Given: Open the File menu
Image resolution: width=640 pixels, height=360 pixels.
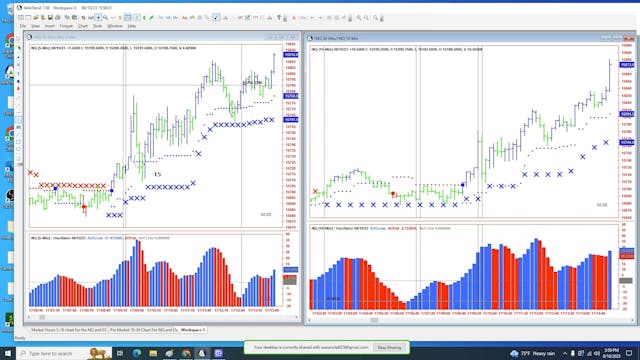Looking at the screenshot, I should [23, 26].
